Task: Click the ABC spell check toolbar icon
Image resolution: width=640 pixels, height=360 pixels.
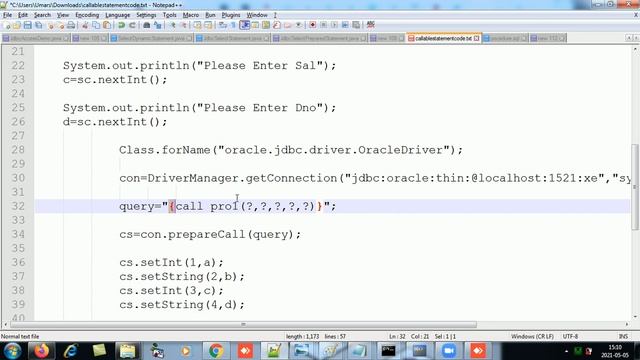Action: point(371,25)
